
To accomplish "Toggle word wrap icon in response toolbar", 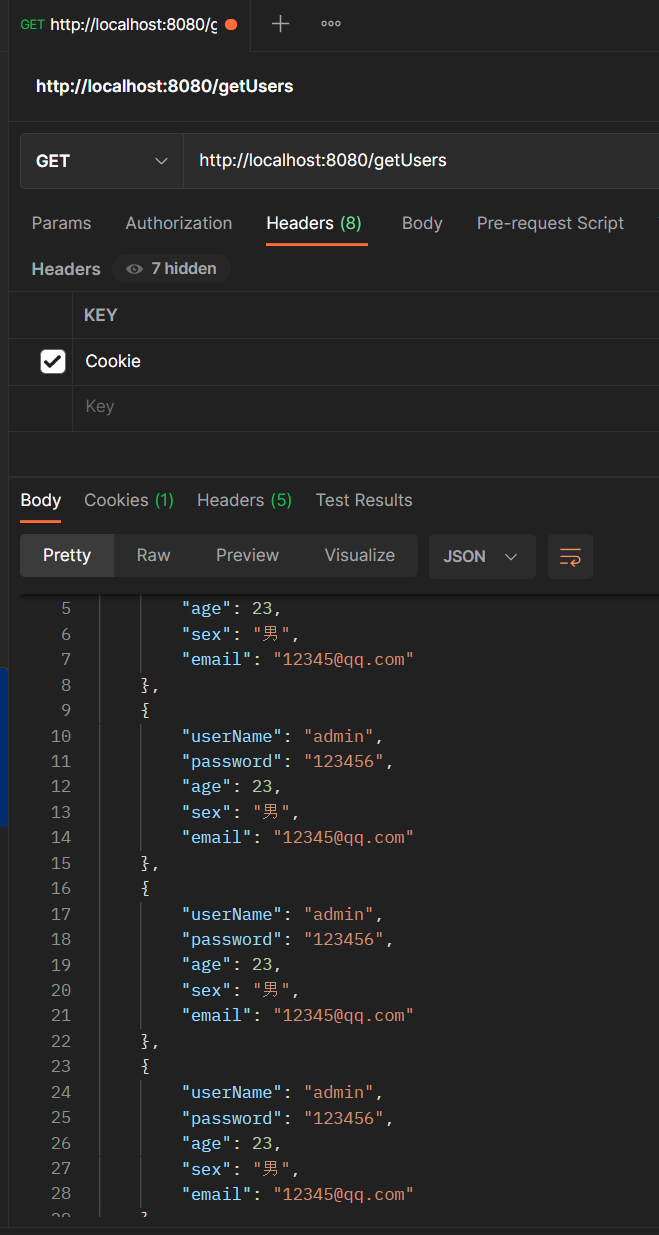I will 570,556.
